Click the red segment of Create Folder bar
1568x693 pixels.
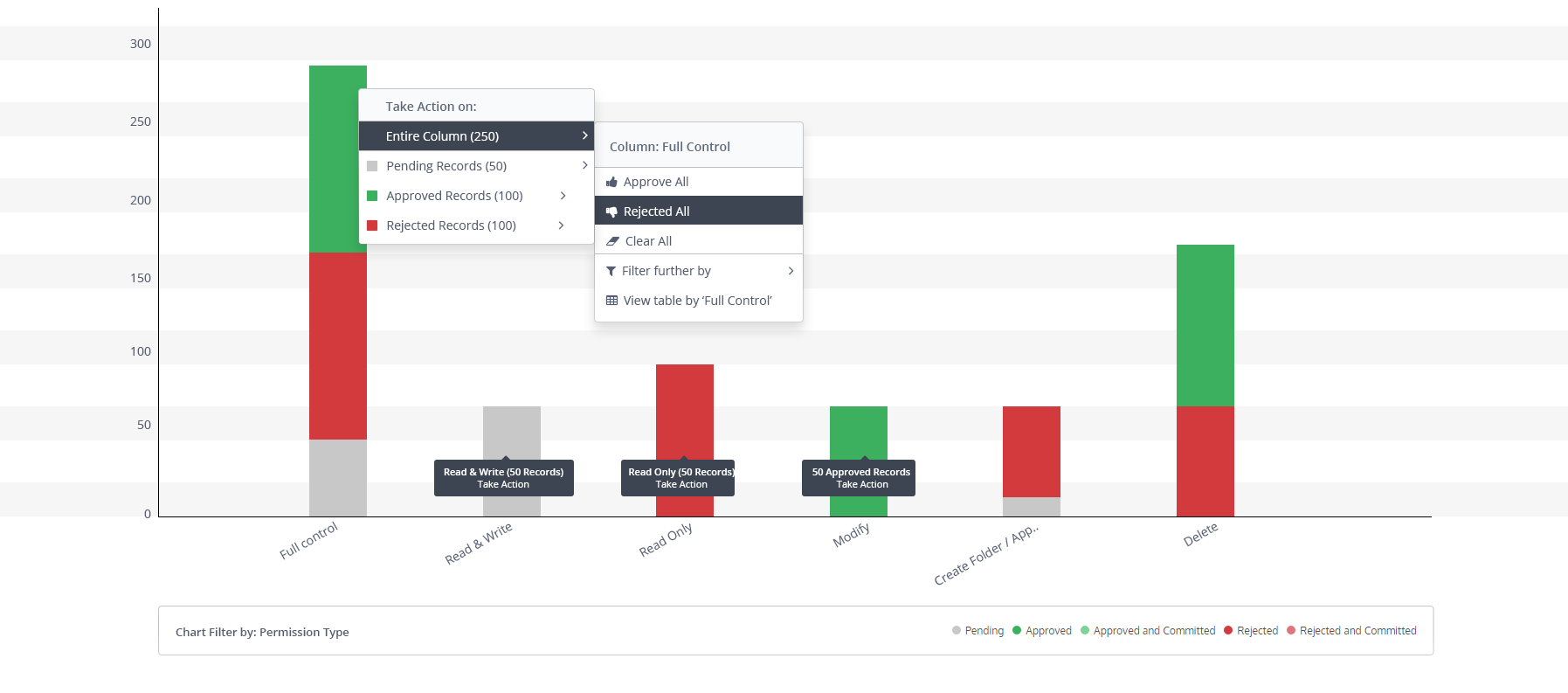coord(1031,451)
